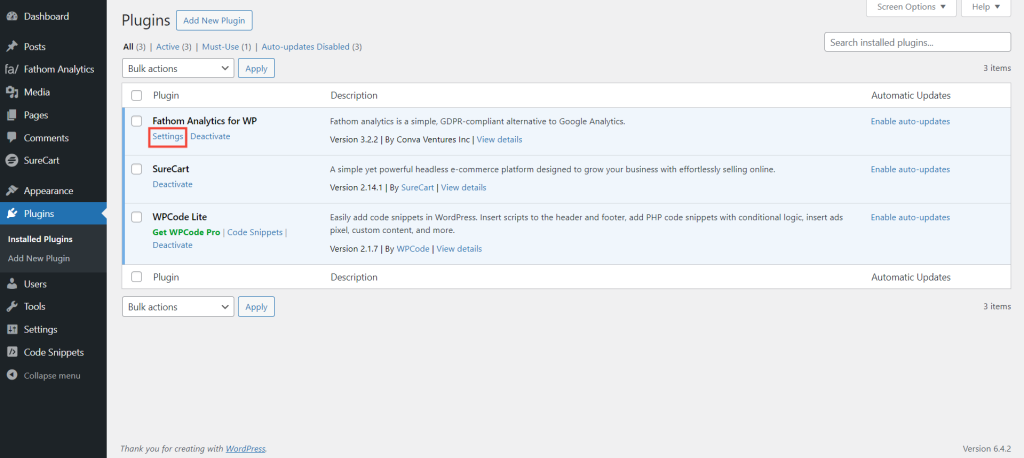This screenshot has width=1024, height=458.
Task: Filter by Must-Use plugins
Action: click(221, 47)
